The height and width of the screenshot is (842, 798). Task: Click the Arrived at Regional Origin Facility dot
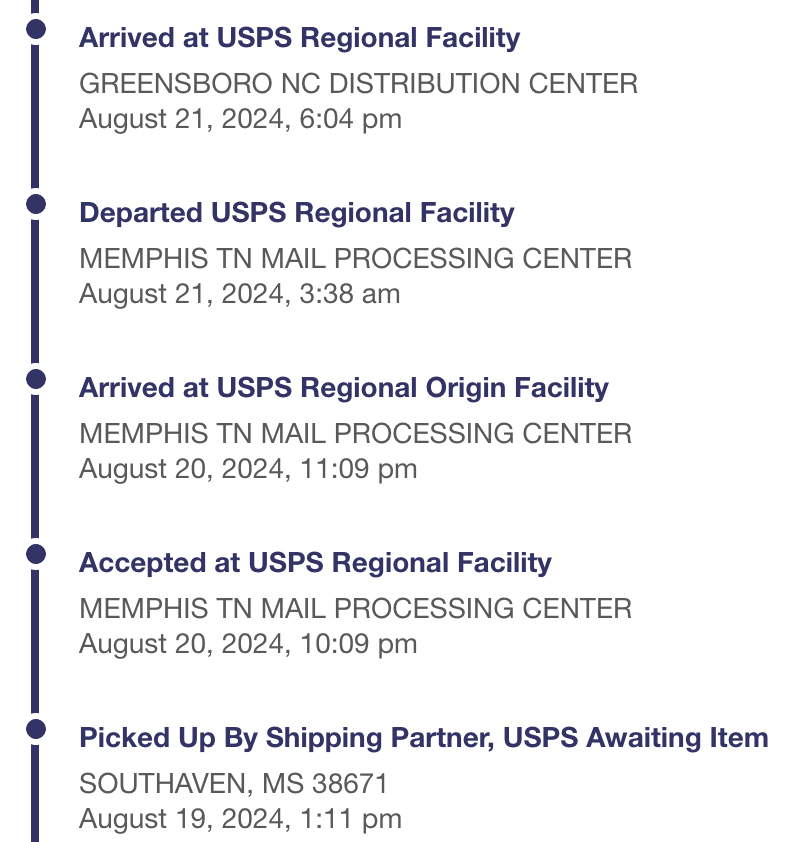tap(36, 380)
